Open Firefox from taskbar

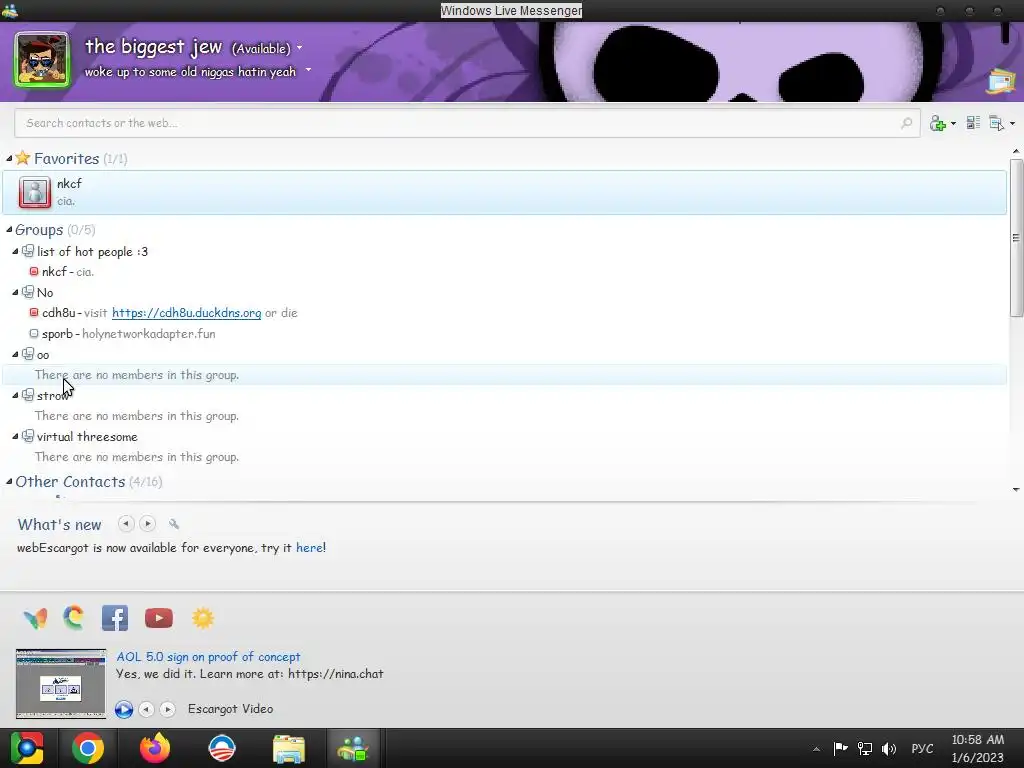pos(155,748)
